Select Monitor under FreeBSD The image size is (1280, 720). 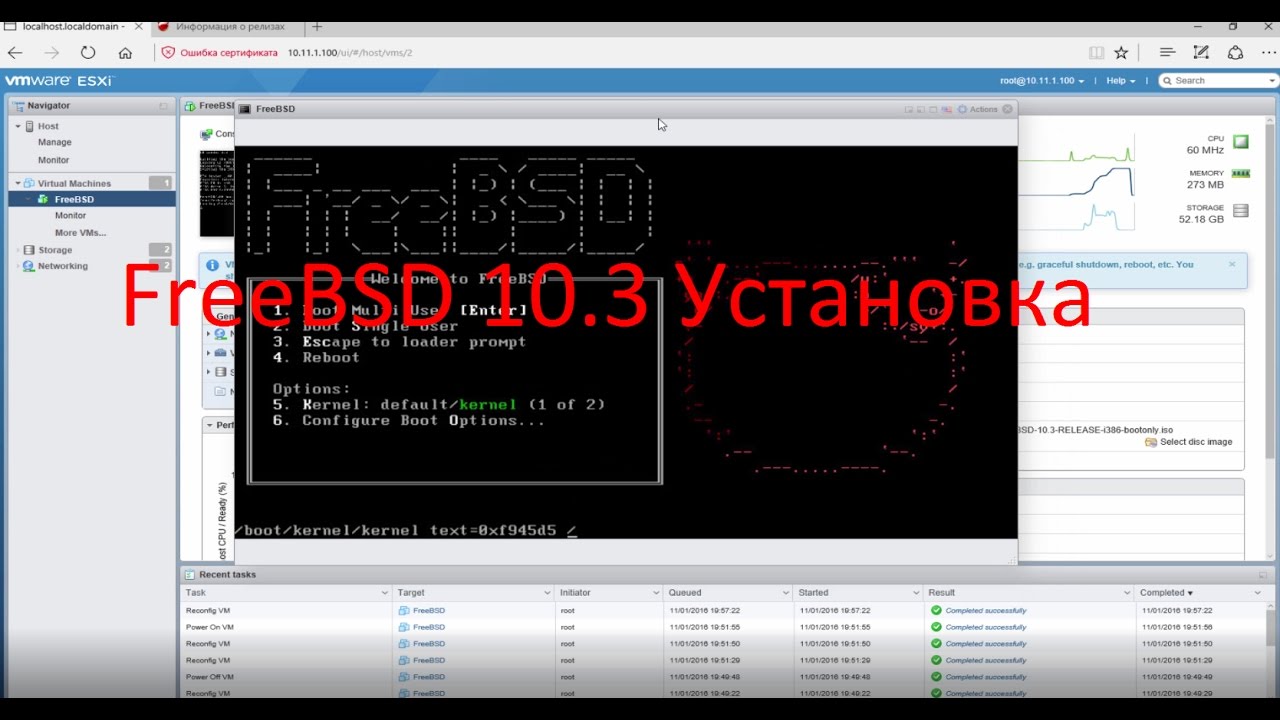point(70,216)
